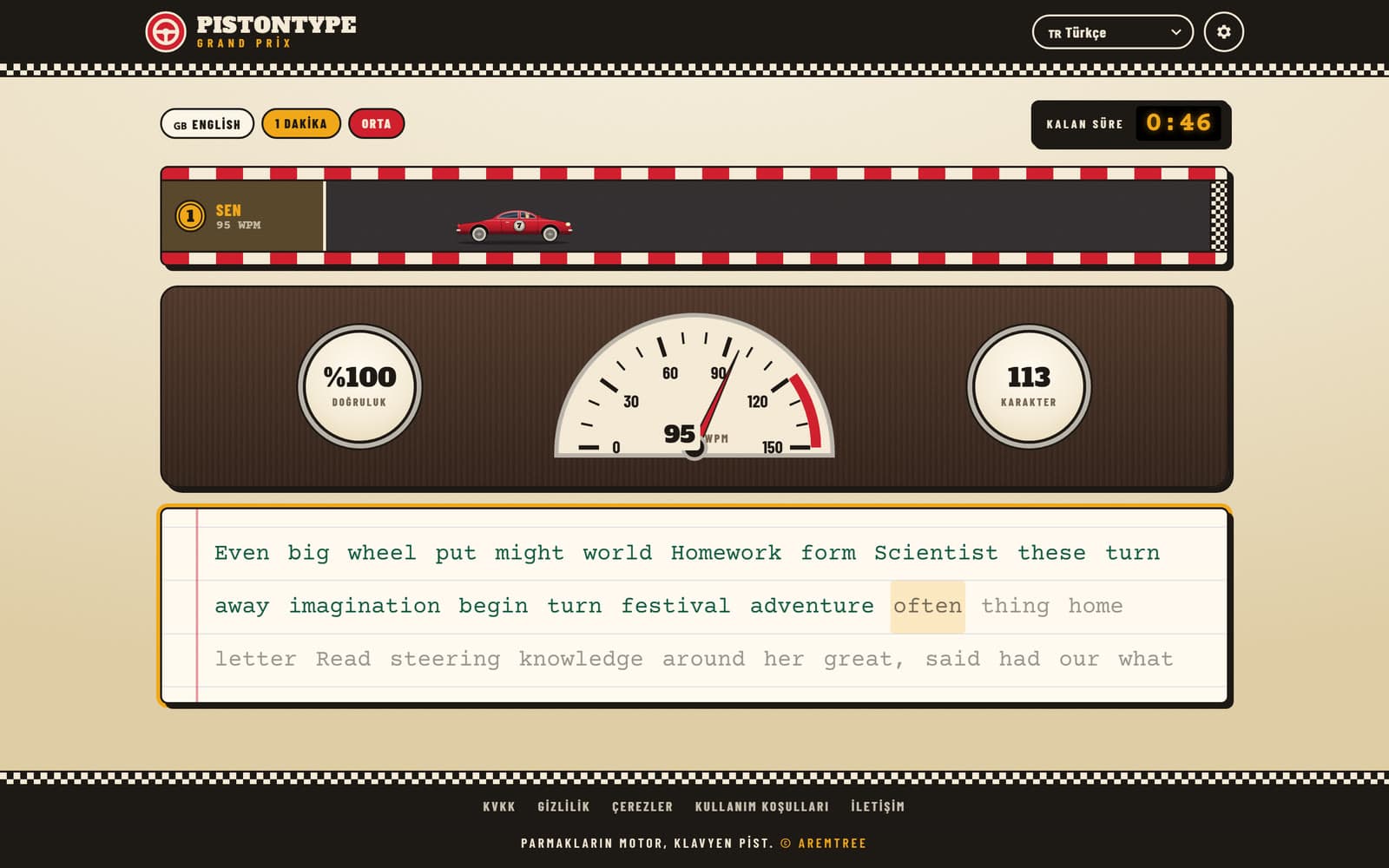Open the KVKK footer link
Image resolution: width=1389 pixels, height=868 pixels.
point(499,806)
